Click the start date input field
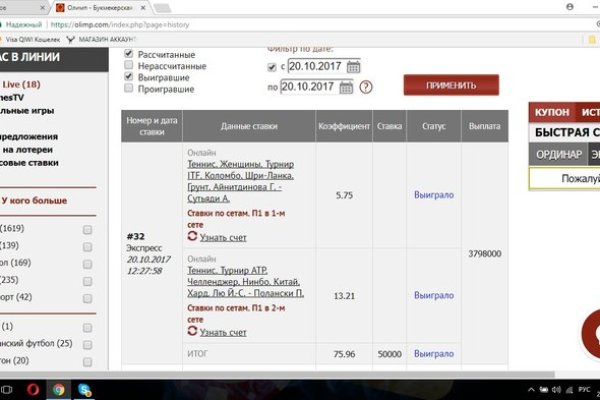Image resolution: width=600 pixels, height=400 pixels. click(311, 67)
